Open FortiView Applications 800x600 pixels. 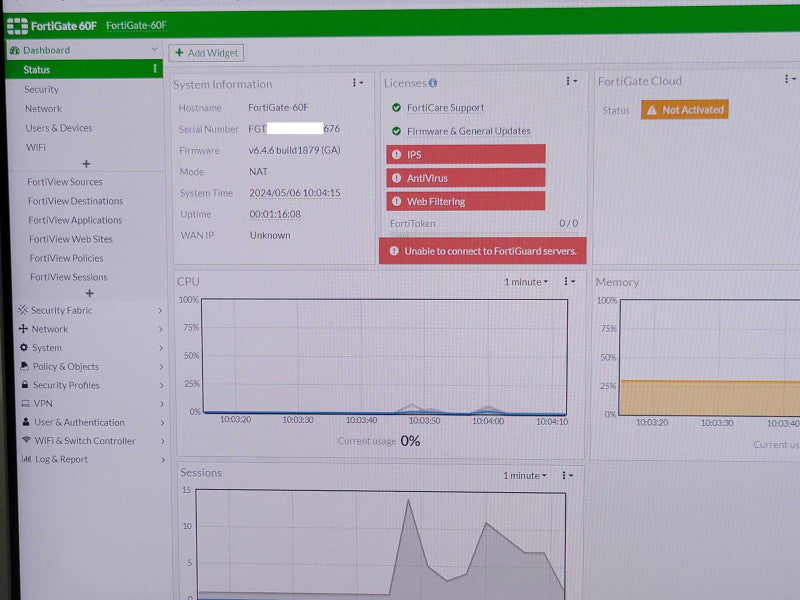tap(75, 220)
